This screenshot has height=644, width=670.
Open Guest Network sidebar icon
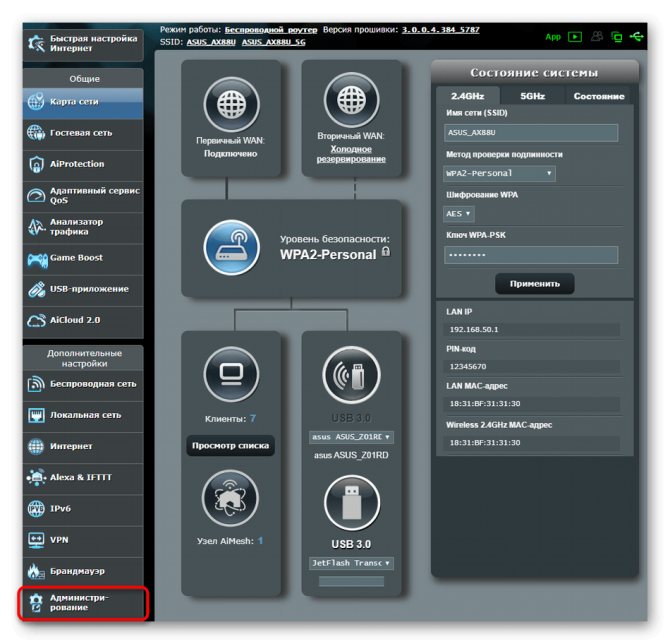click(36, 132)
